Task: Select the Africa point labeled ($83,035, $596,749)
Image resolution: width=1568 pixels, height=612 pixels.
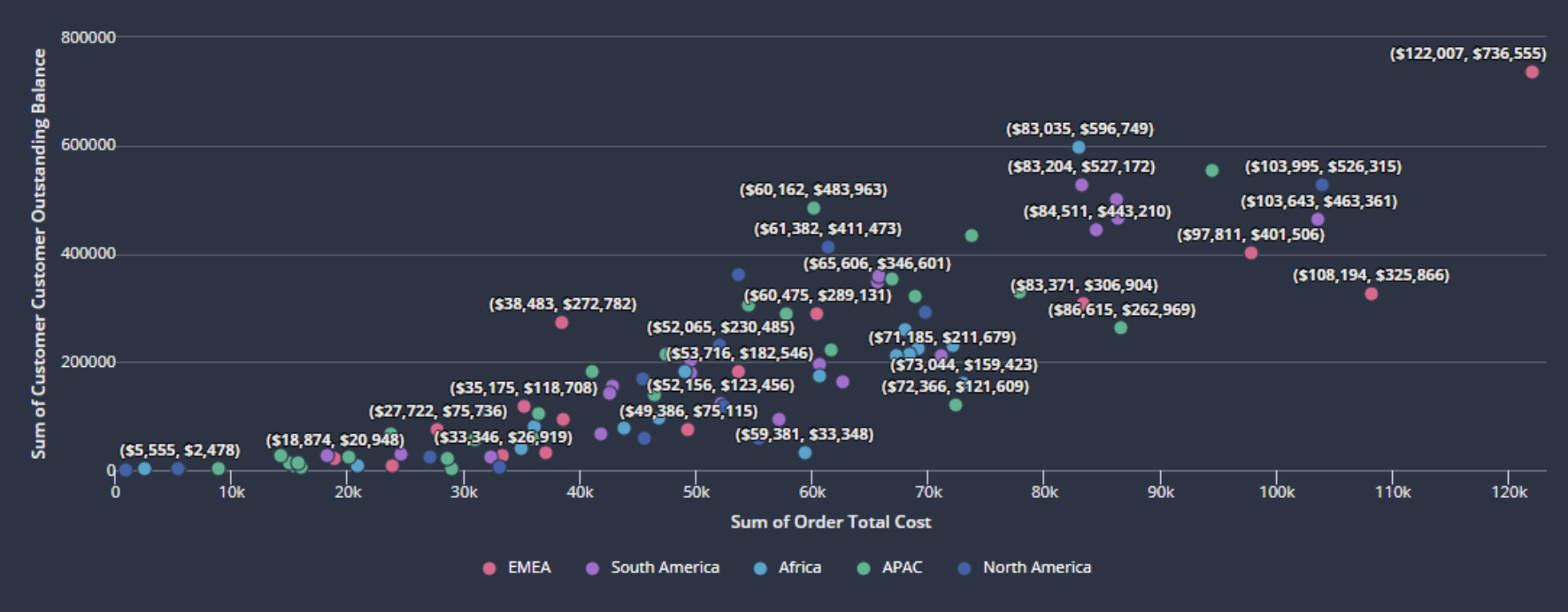Action: 1079,148
